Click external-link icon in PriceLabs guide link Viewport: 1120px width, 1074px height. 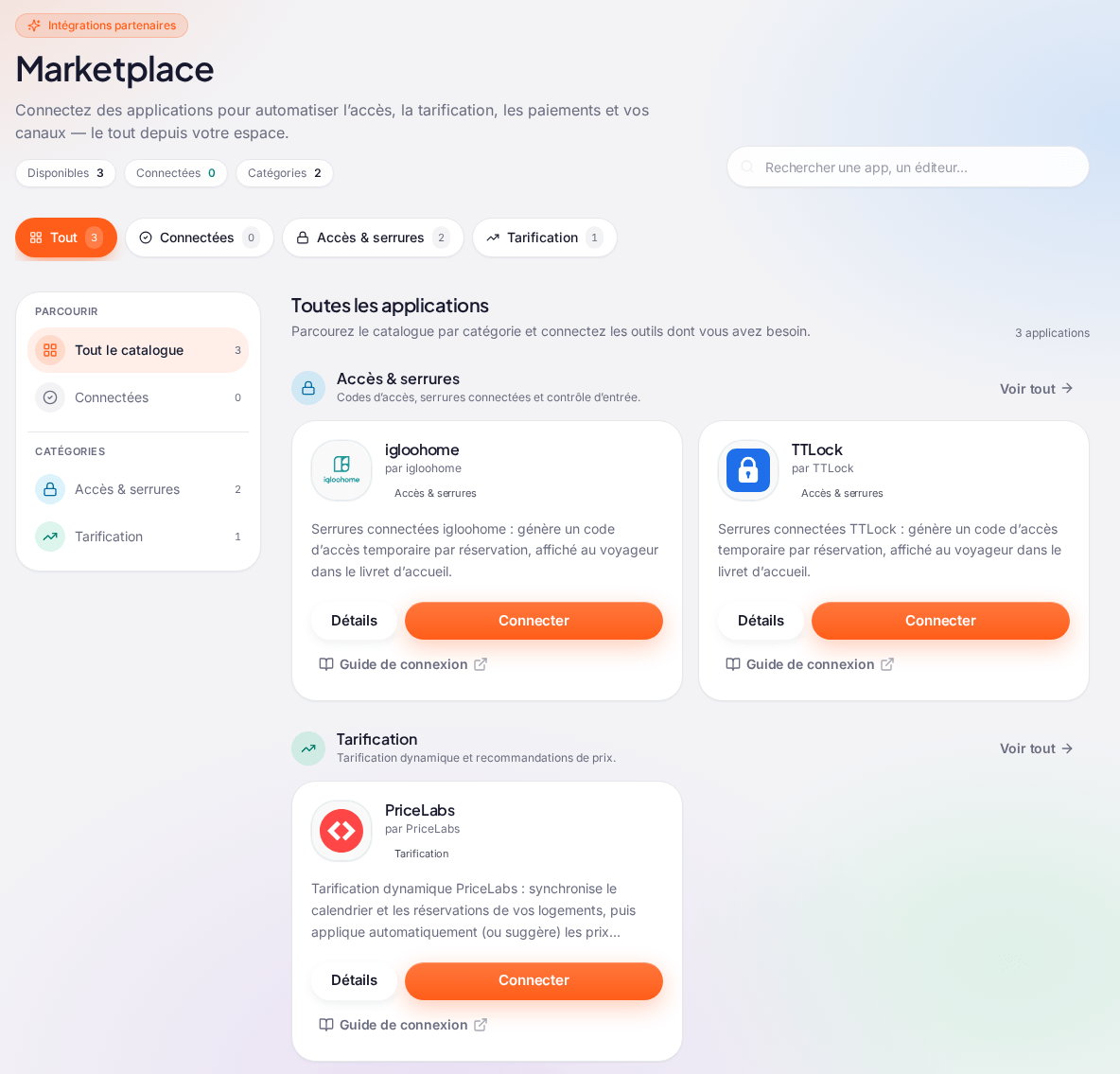(481, 1025)
